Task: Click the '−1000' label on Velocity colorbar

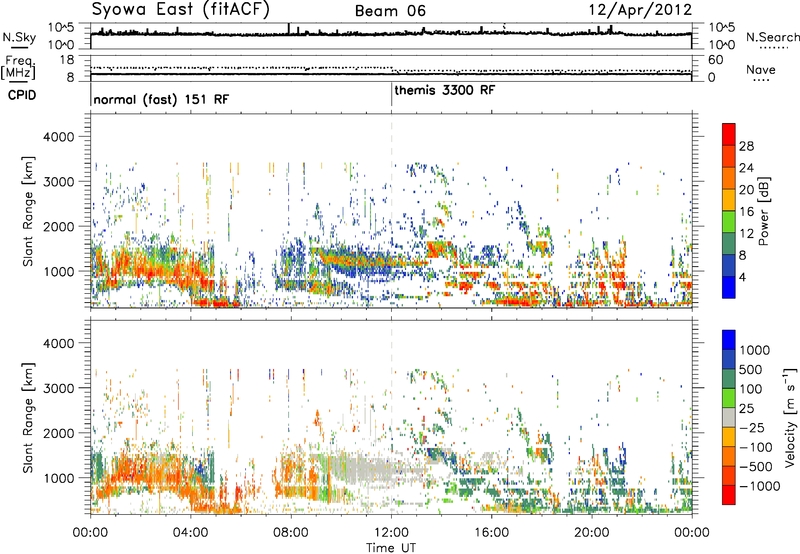Action: [x=759, y=486]
